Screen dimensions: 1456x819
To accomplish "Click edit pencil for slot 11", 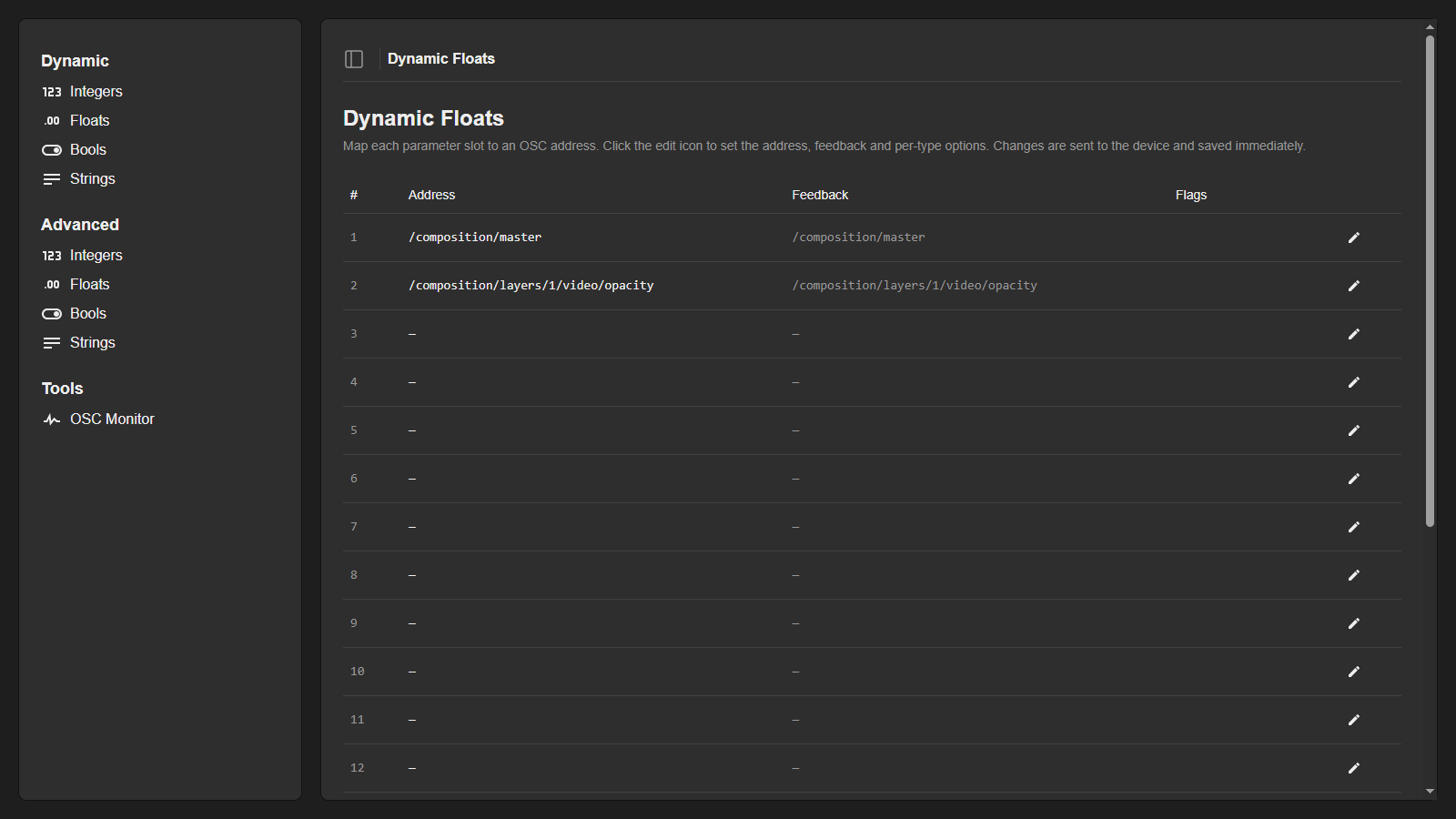I will tap(1354, 720).
